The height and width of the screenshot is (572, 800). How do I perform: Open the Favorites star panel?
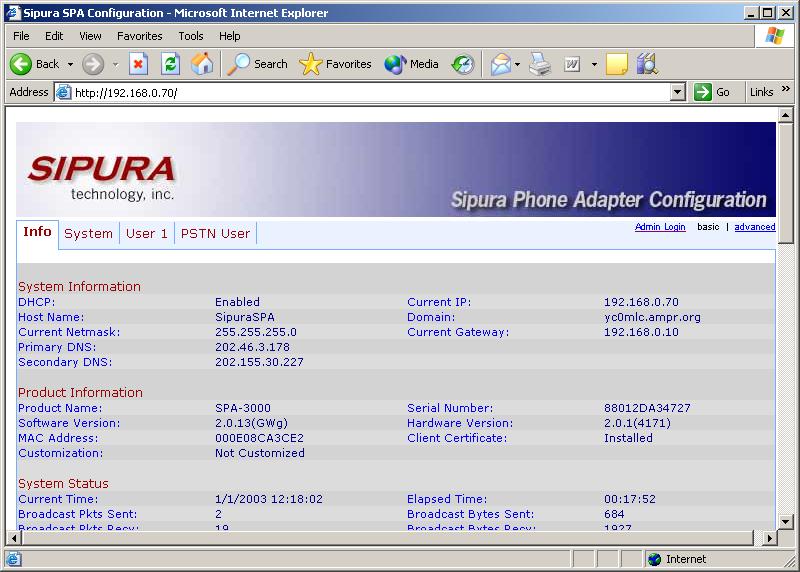tap(336, 64)
